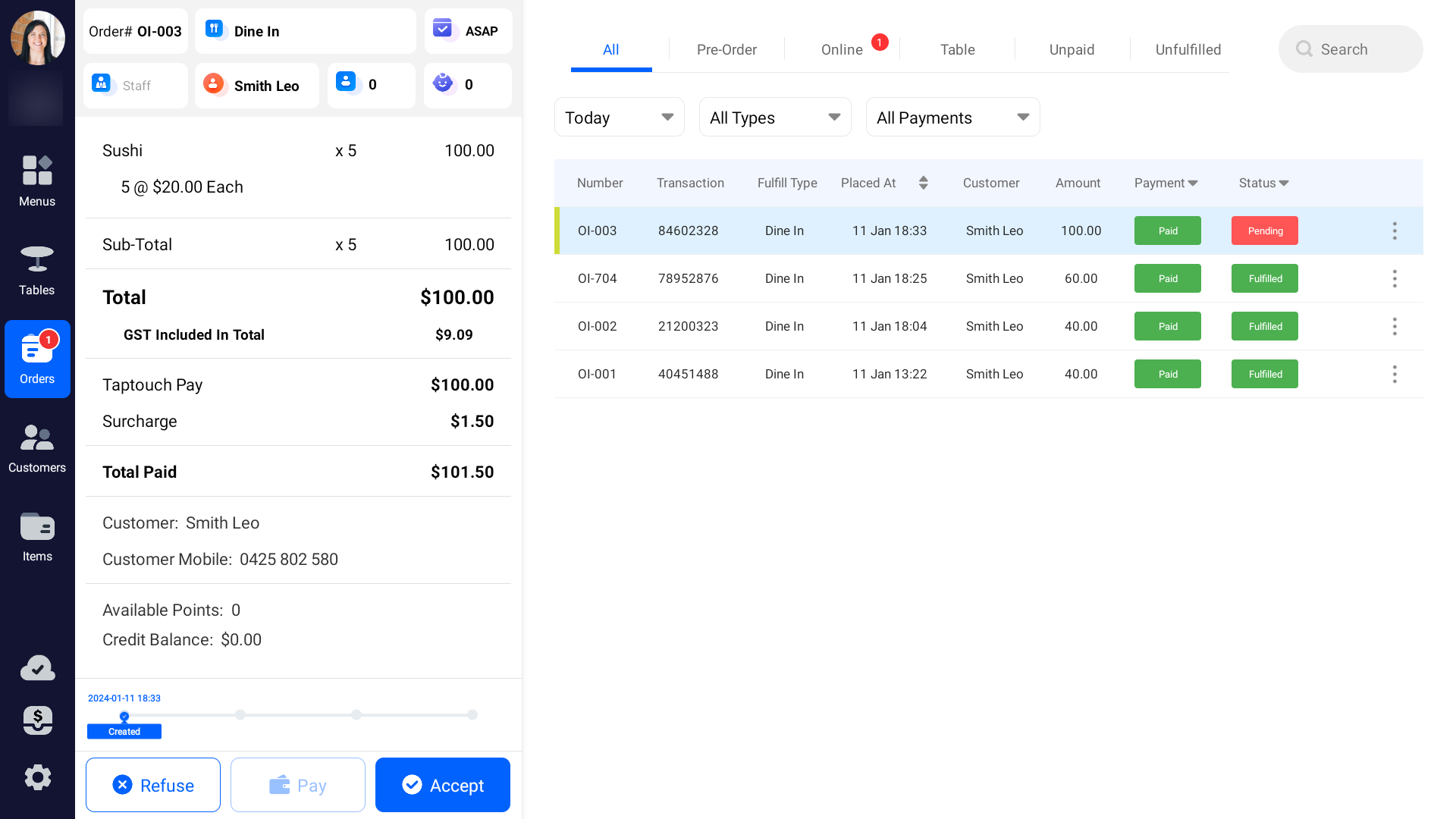Open the Orders section in sidebar
The height and width of the screenshot is (819, 1456).
[37, 359]
